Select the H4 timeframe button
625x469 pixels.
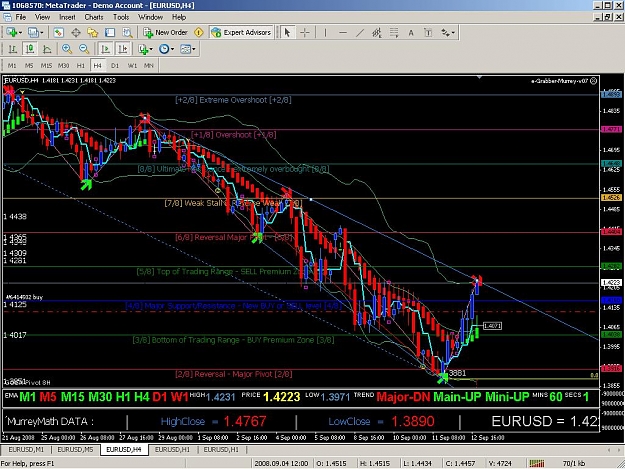[x=98, y=65]
